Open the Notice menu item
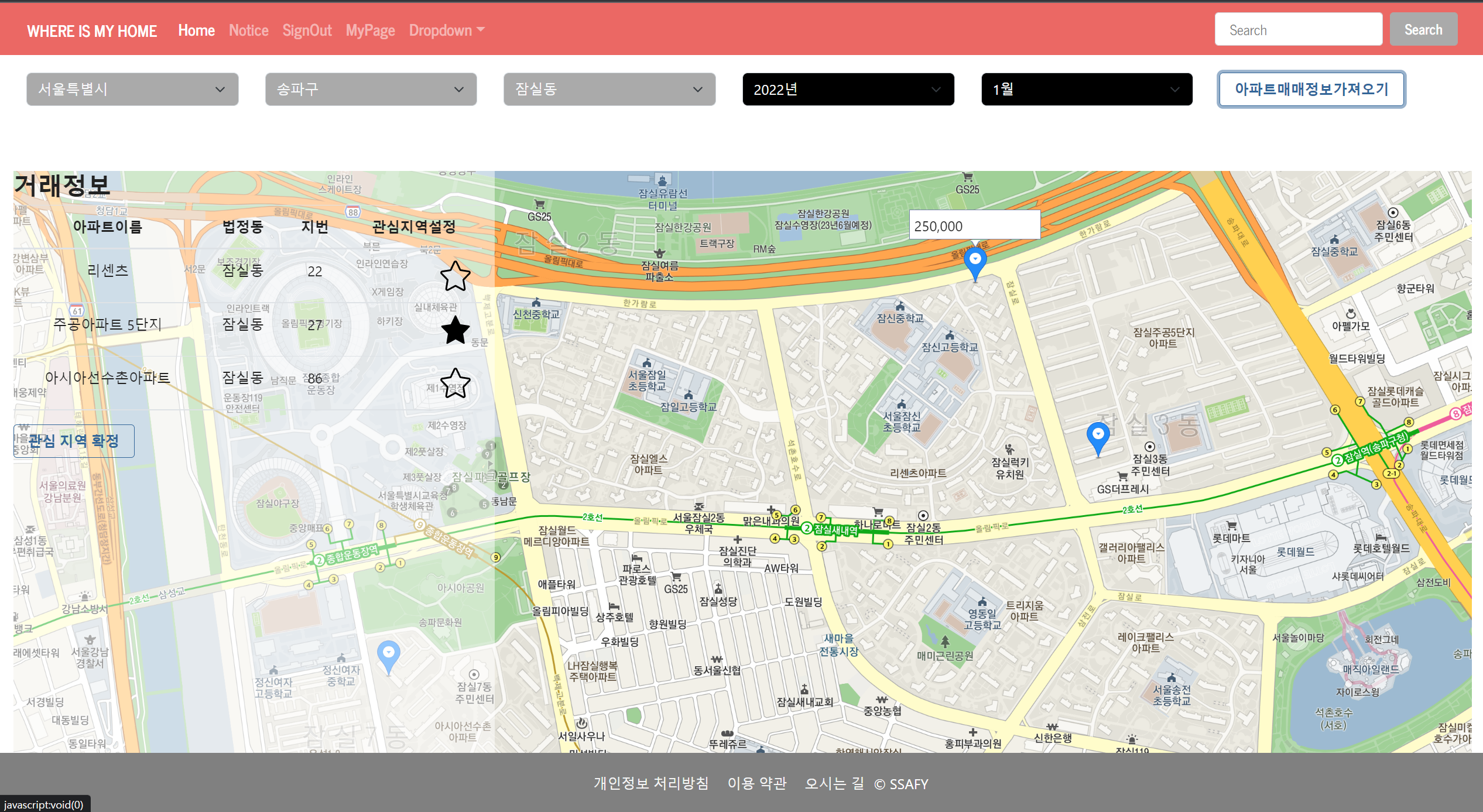The width and height of the screenshot is (1483, 812). [x=248, y=30]
